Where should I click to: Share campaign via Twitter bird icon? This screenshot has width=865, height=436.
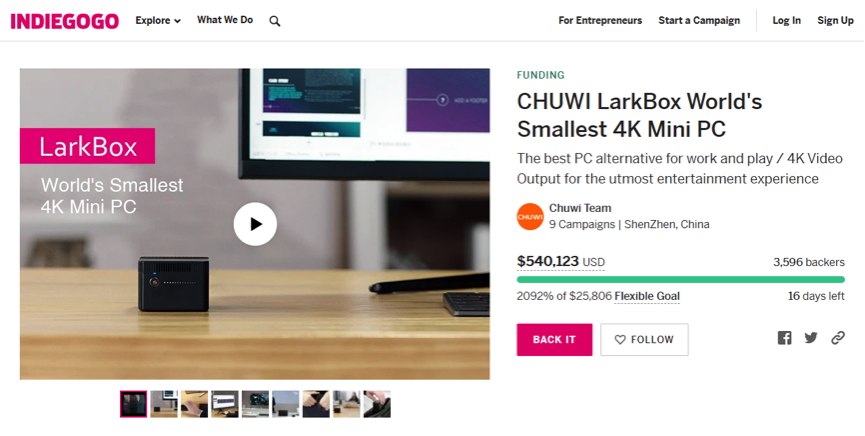coord(811,338)
